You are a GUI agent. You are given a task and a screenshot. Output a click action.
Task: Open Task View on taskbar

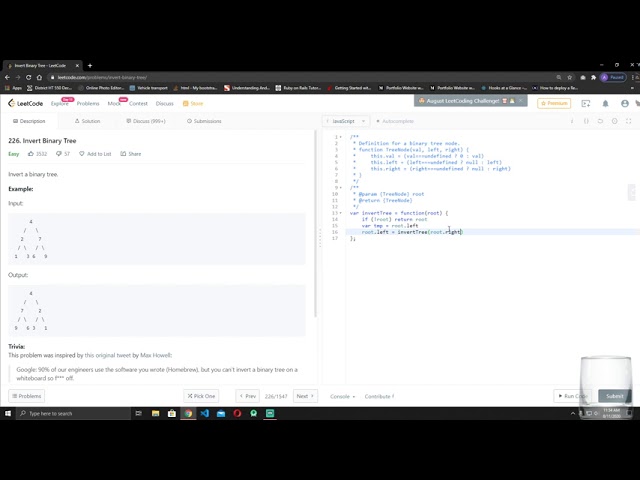click(x=138, y=413)
